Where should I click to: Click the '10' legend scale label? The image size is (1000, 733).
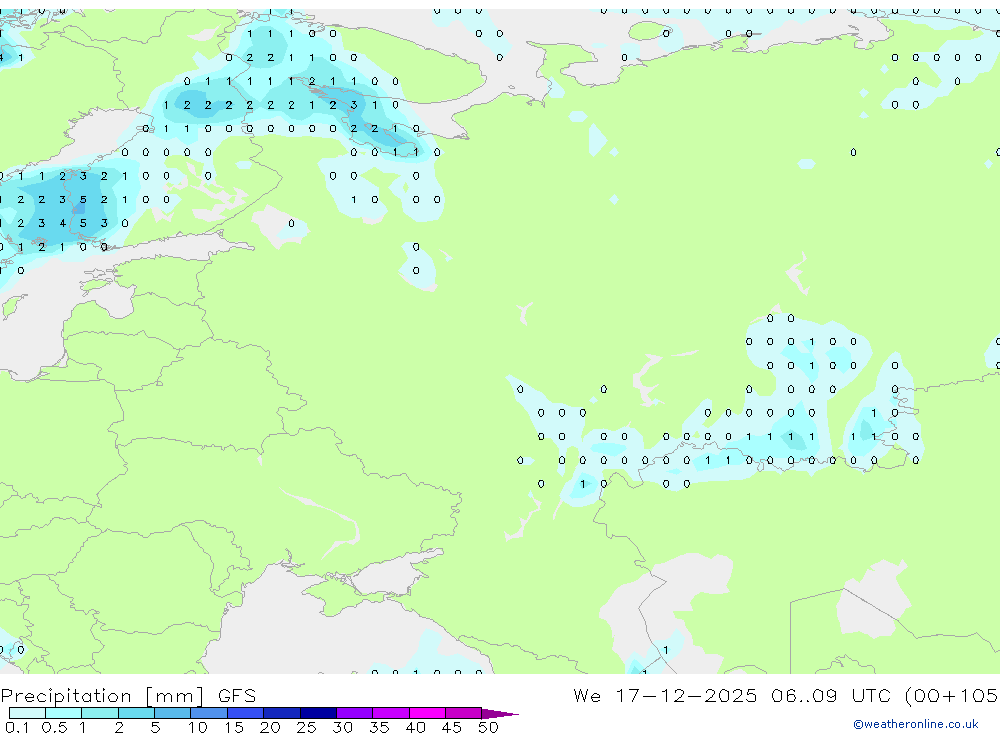[198, 727]
